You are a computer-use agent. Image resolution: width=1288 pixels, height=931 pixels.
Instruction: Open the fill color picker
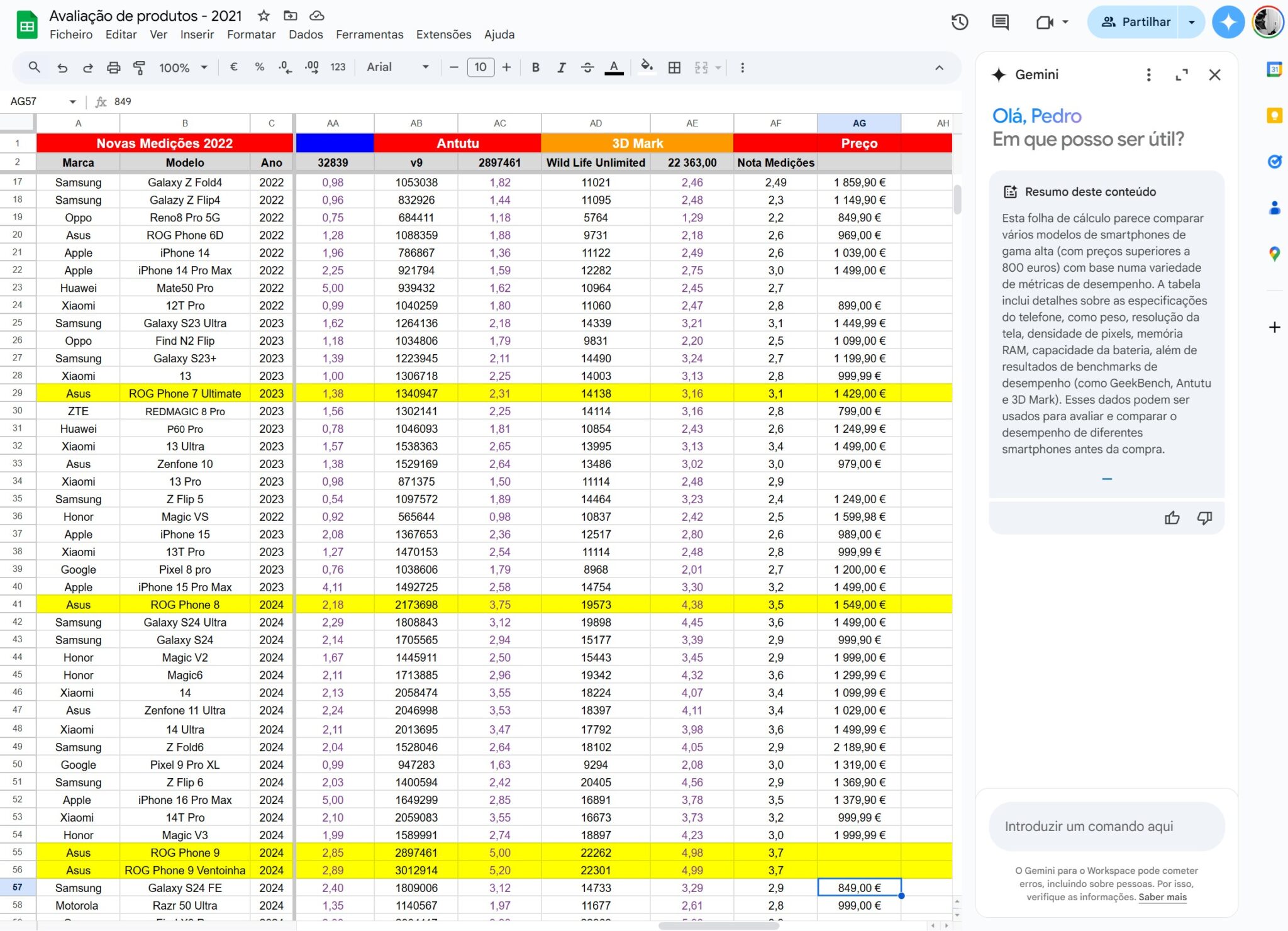click(647, 67)
